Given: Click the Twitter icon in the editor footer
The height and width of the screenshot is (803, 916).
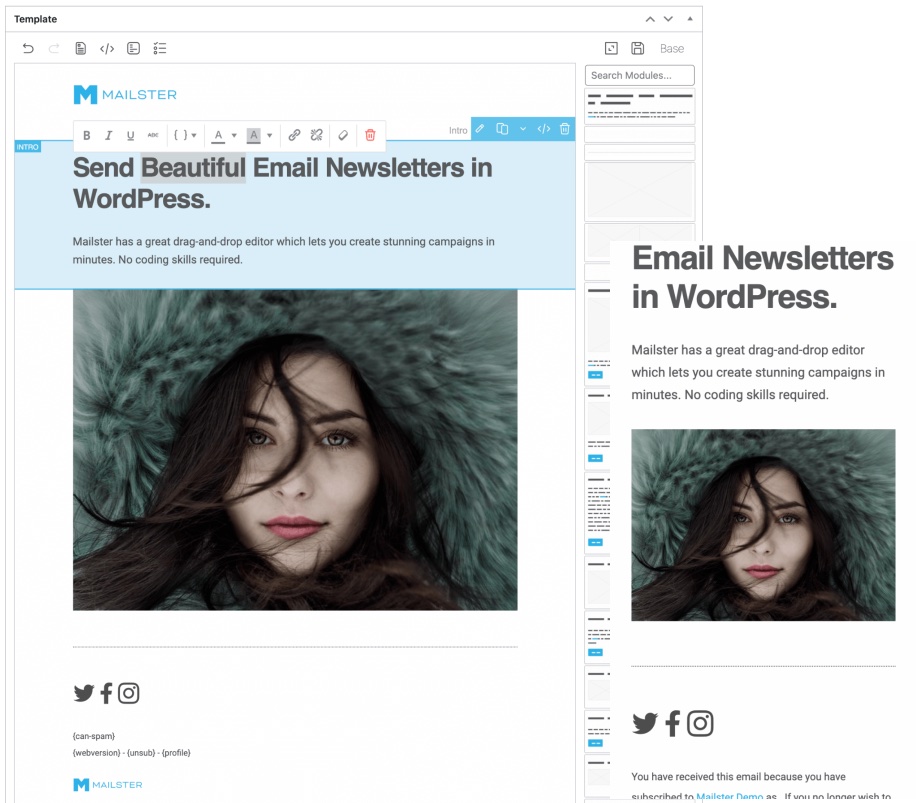Looking at the screenshot, I should point(84,693).
